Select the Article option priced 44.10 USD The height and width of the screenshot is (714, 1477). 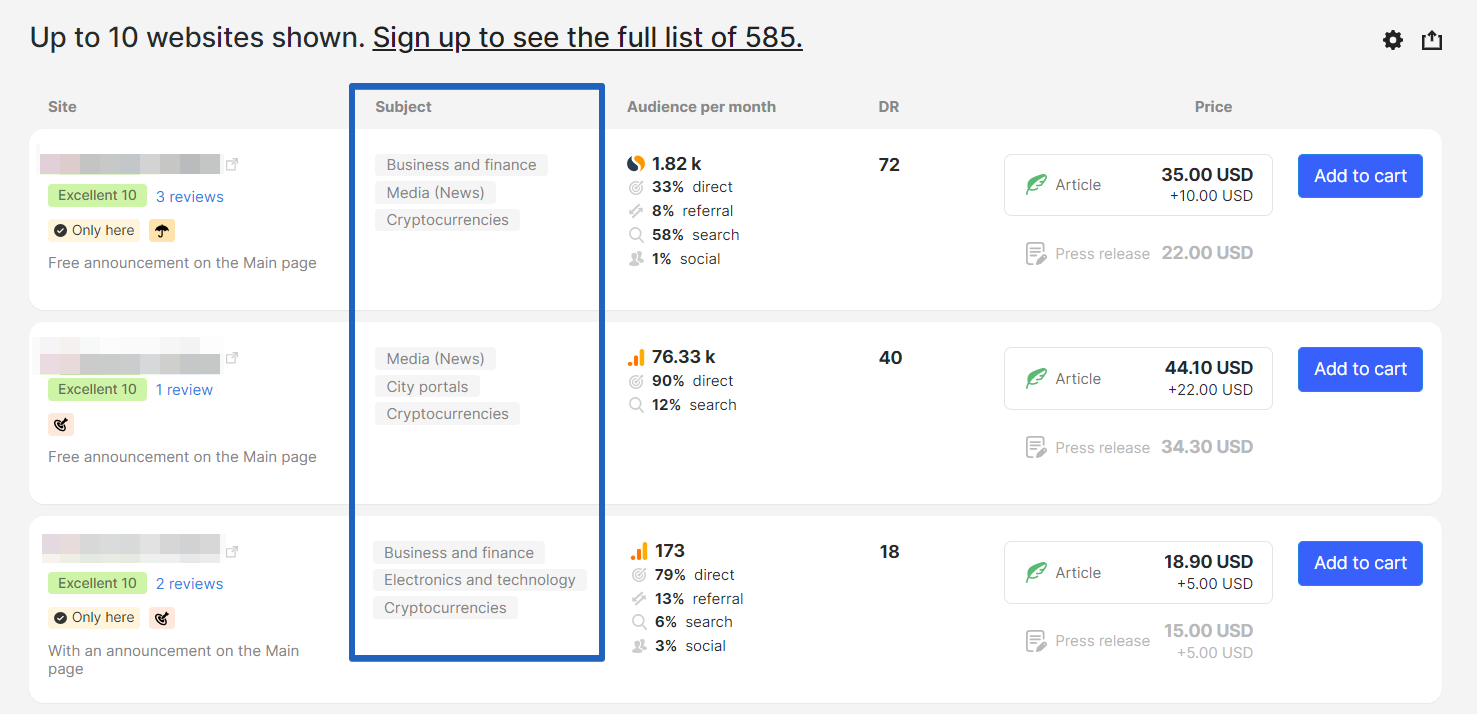[1138, 379]
